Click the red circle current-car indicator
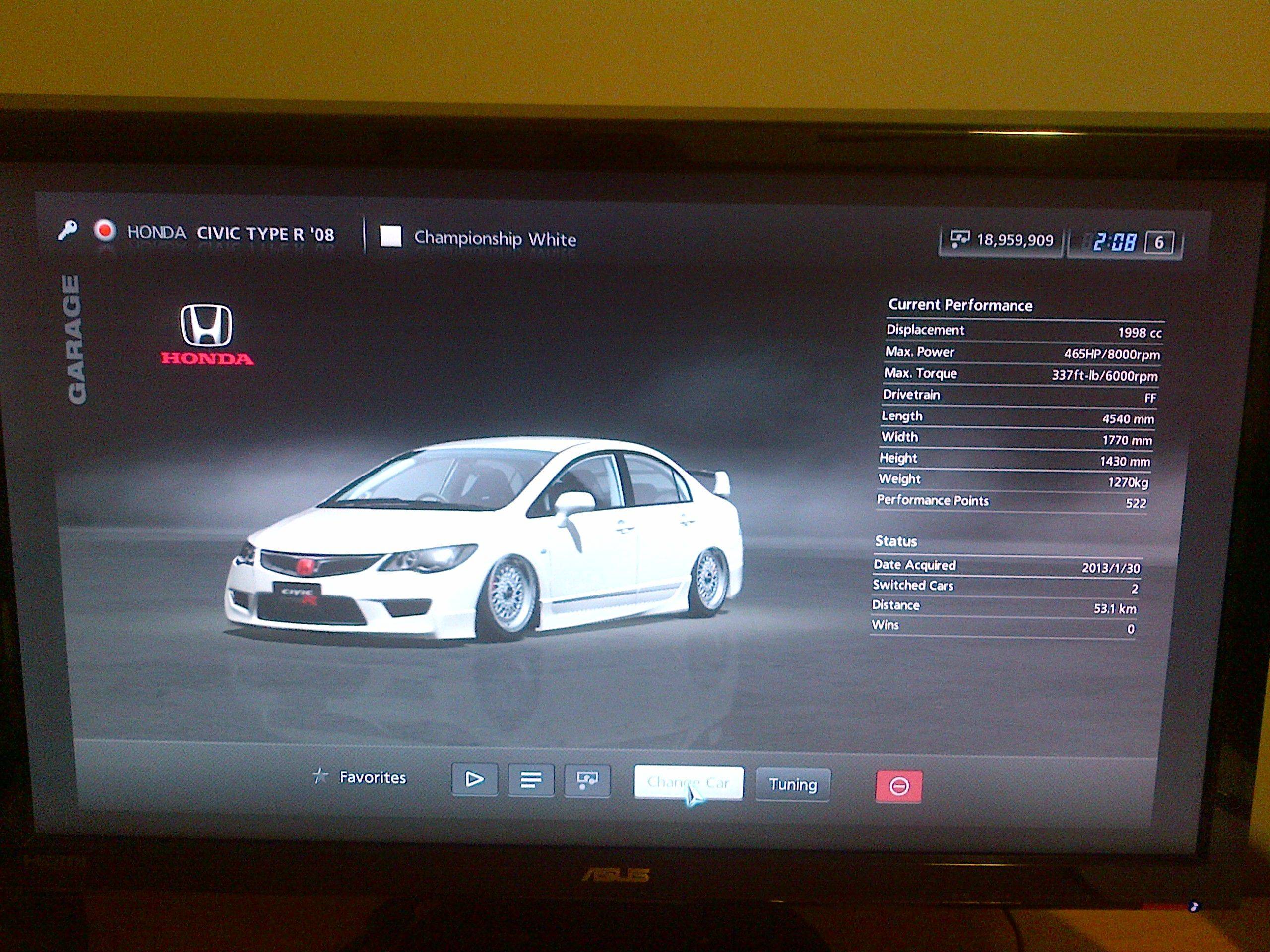Viewport: 1270px width, 952px height. pyautogui.click(x=105, y=231)
